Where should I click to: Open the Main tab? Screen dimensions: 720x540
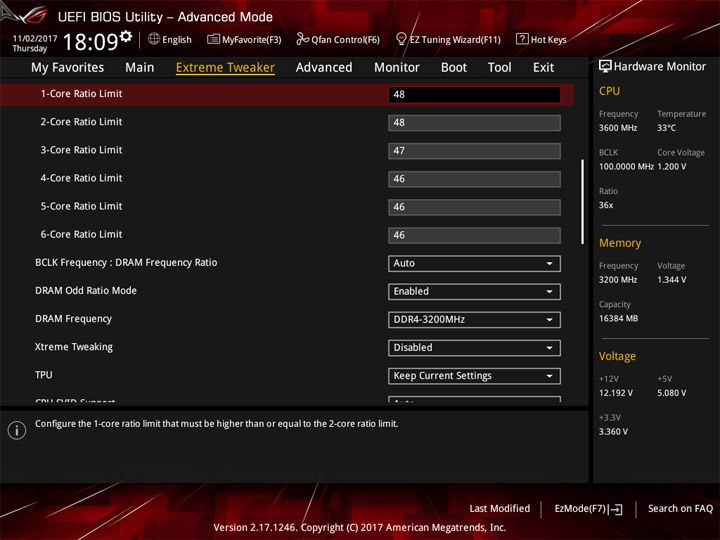(140, 68)
